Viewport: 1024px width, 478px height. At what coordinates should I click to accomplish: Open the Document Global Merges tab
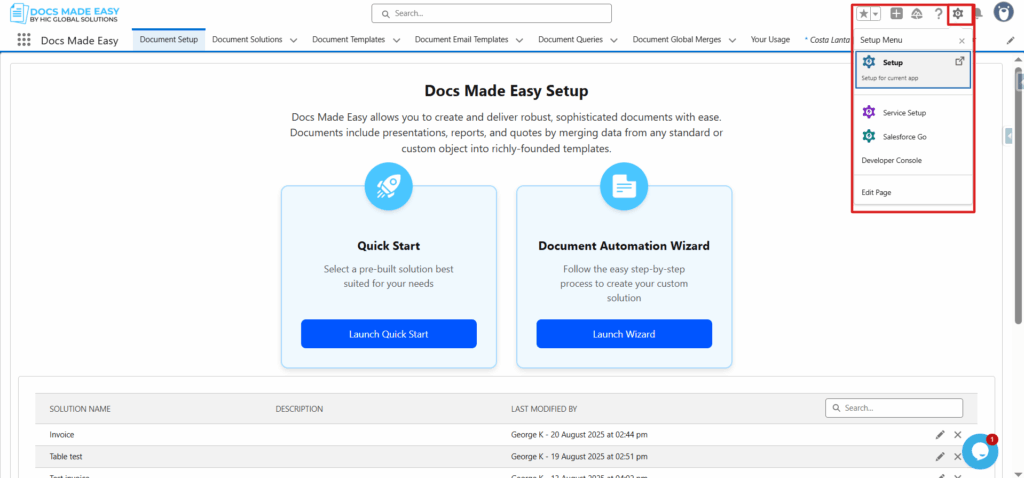pyautogui.click(x=677, y=39)
